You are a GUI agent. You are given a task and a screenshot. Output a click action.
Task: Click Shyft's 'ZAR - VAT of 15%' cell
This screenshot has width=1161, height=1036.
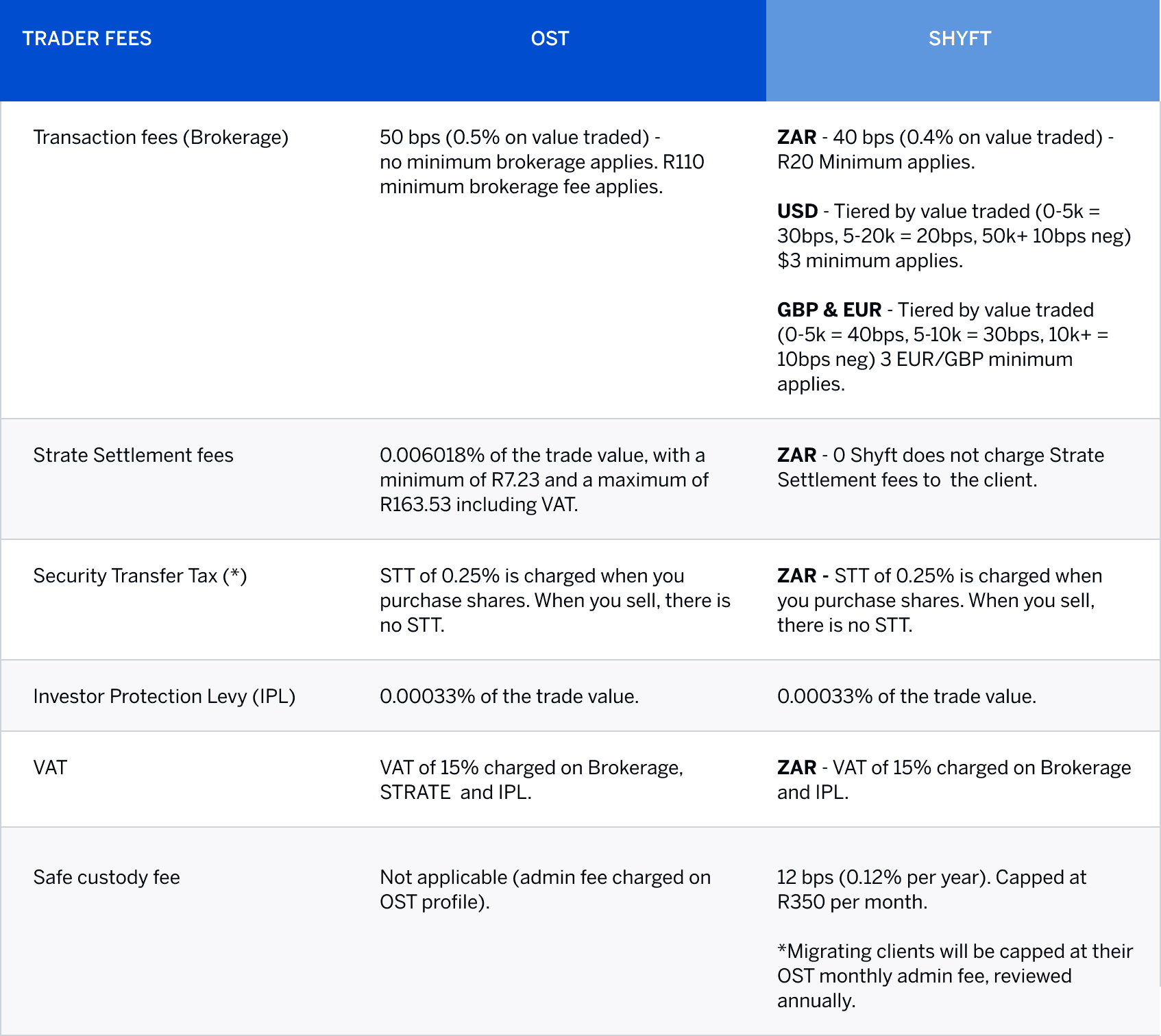pyautogui.click(x=954, y=780)
